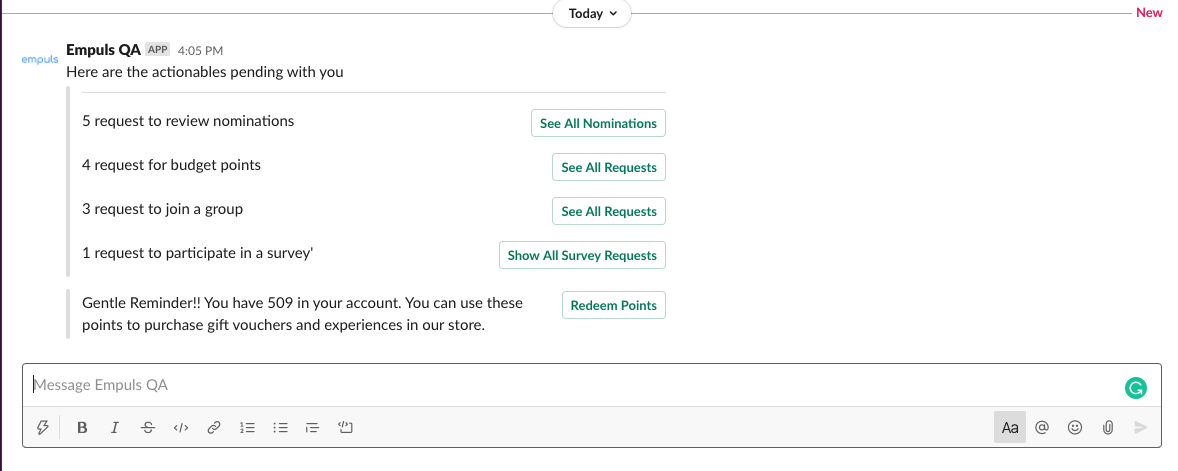The image size is (1178, 471).
Task: Click See All Nominations button
Action: [598, 123]
